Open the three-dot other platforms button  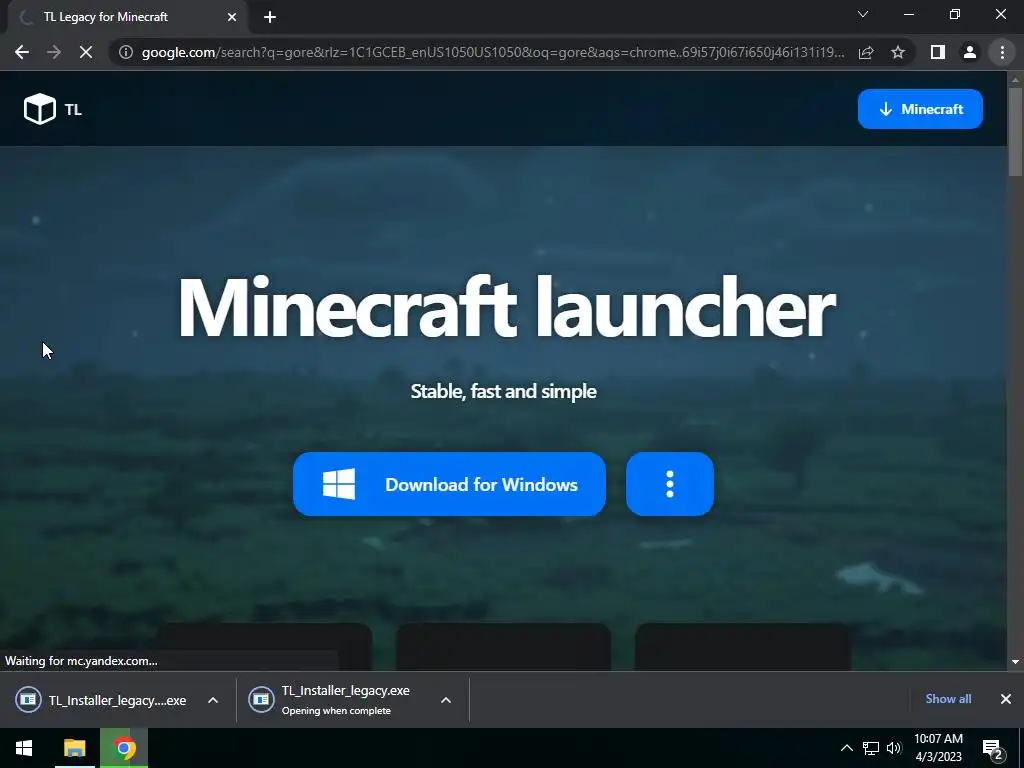coord(669,484)
